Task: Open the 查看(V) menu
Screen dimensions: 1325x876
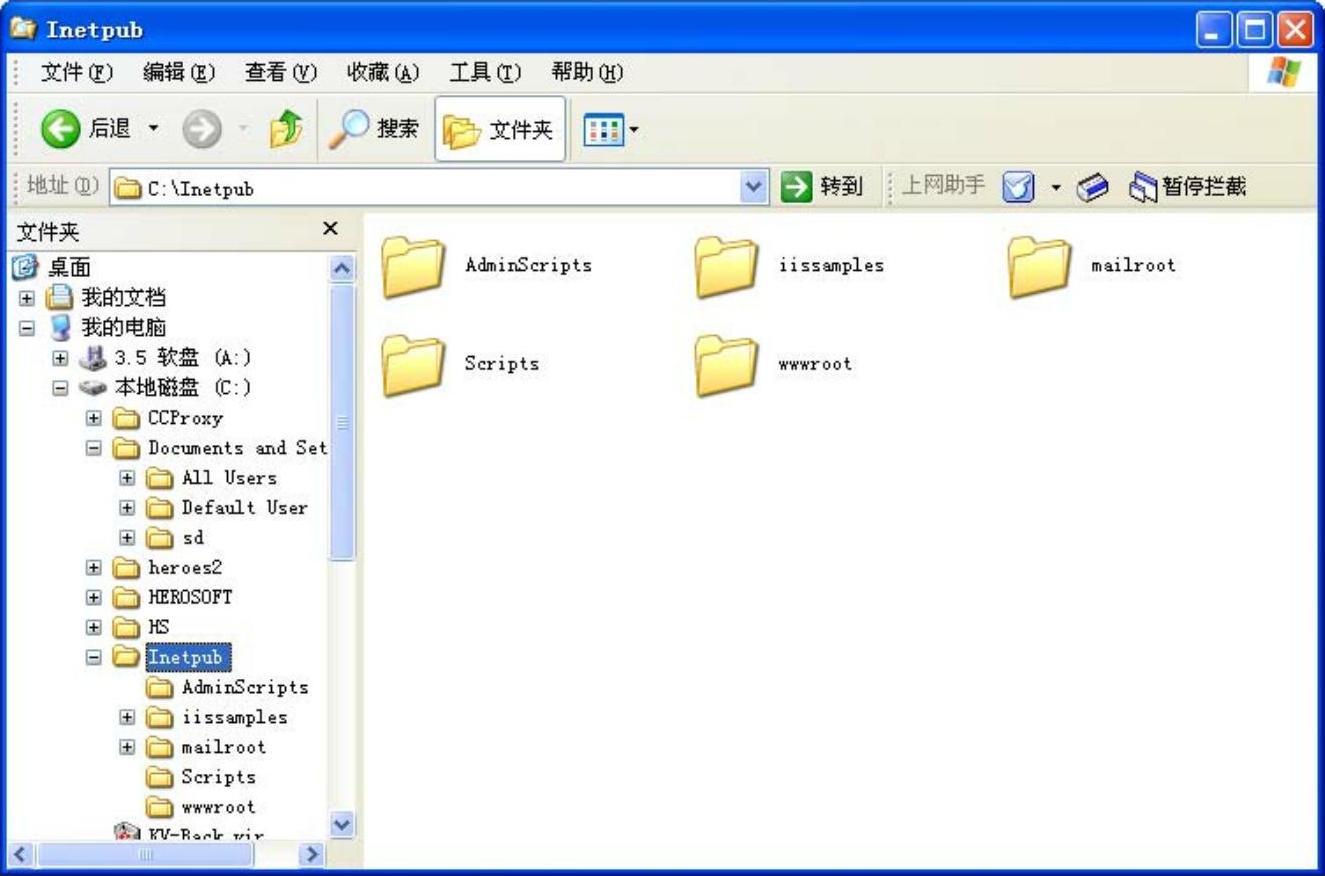Action: pyautogui.click(x=280, y=73)
